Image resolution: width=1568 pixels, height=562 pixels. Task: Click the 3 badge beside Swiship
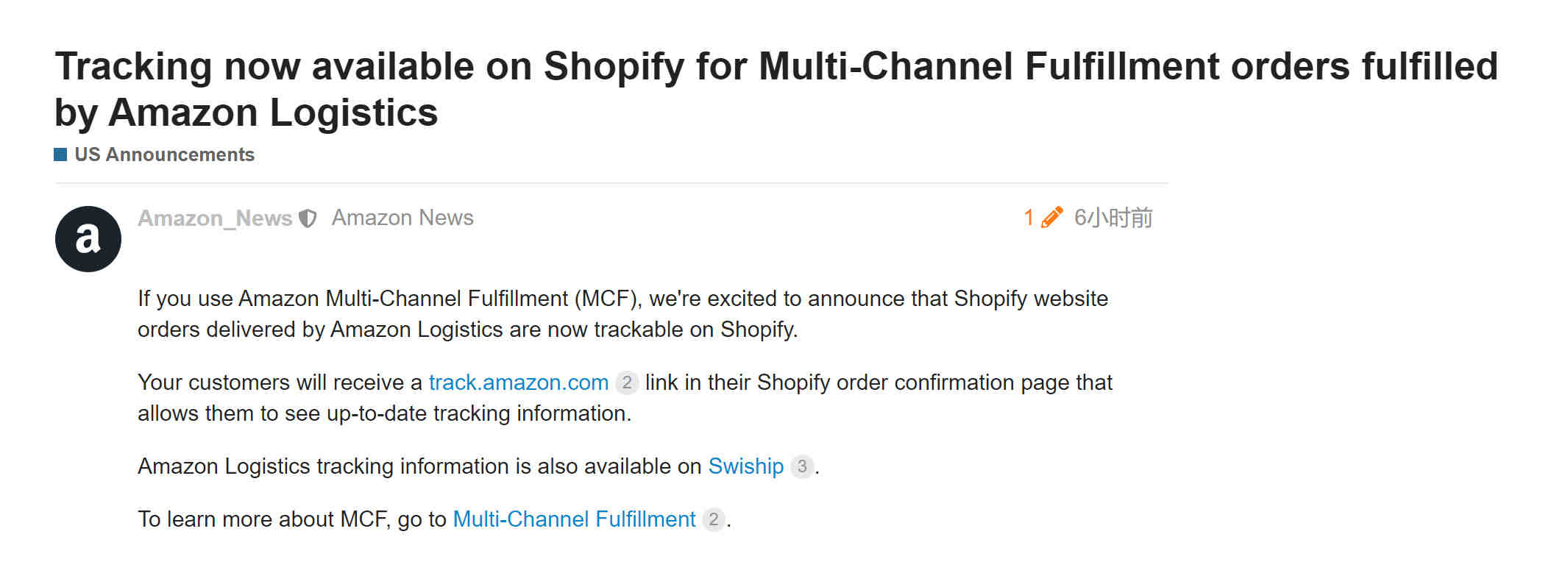tap(802, 466)
